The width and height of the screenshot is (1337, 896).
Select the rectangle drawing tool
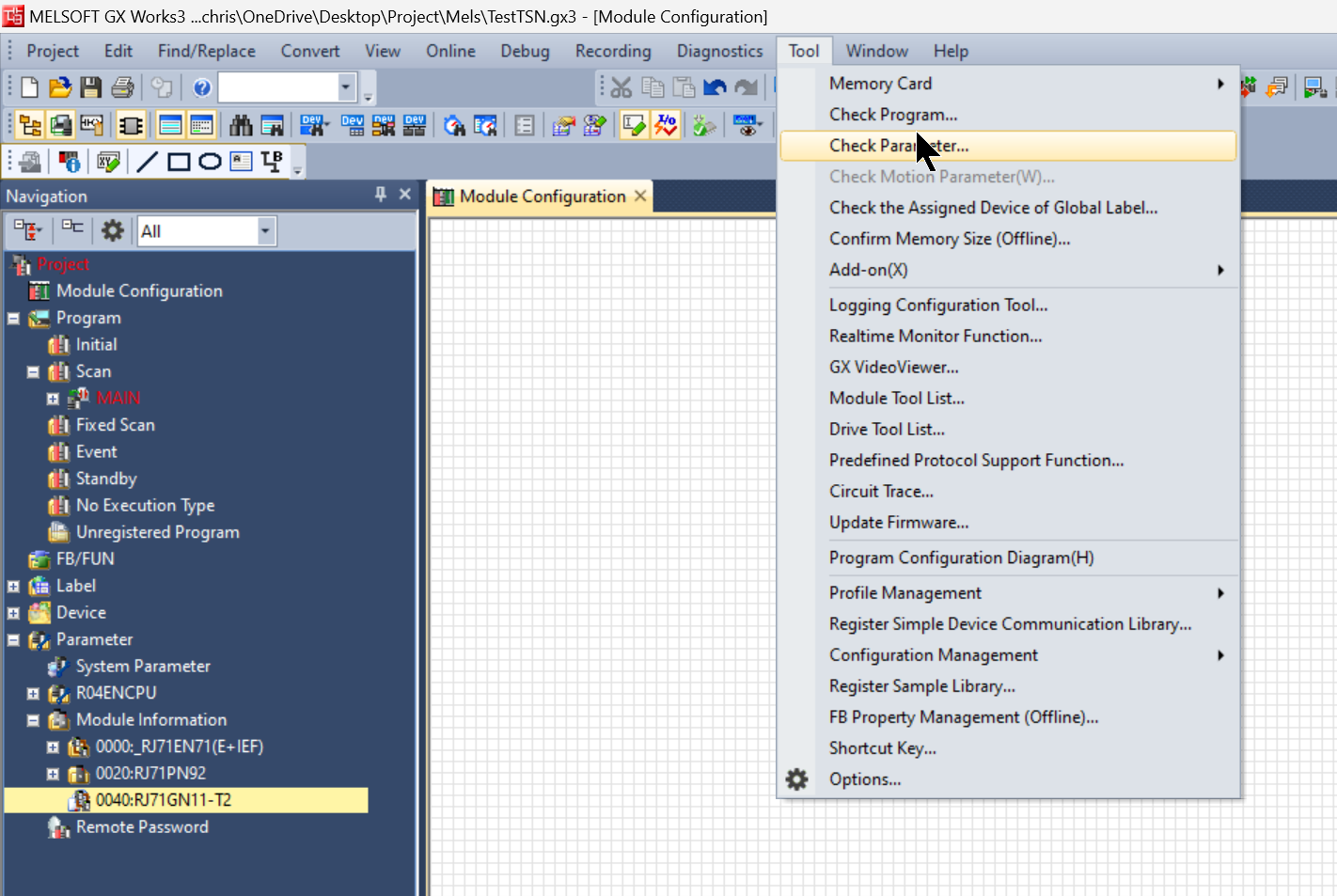(179, 162)
